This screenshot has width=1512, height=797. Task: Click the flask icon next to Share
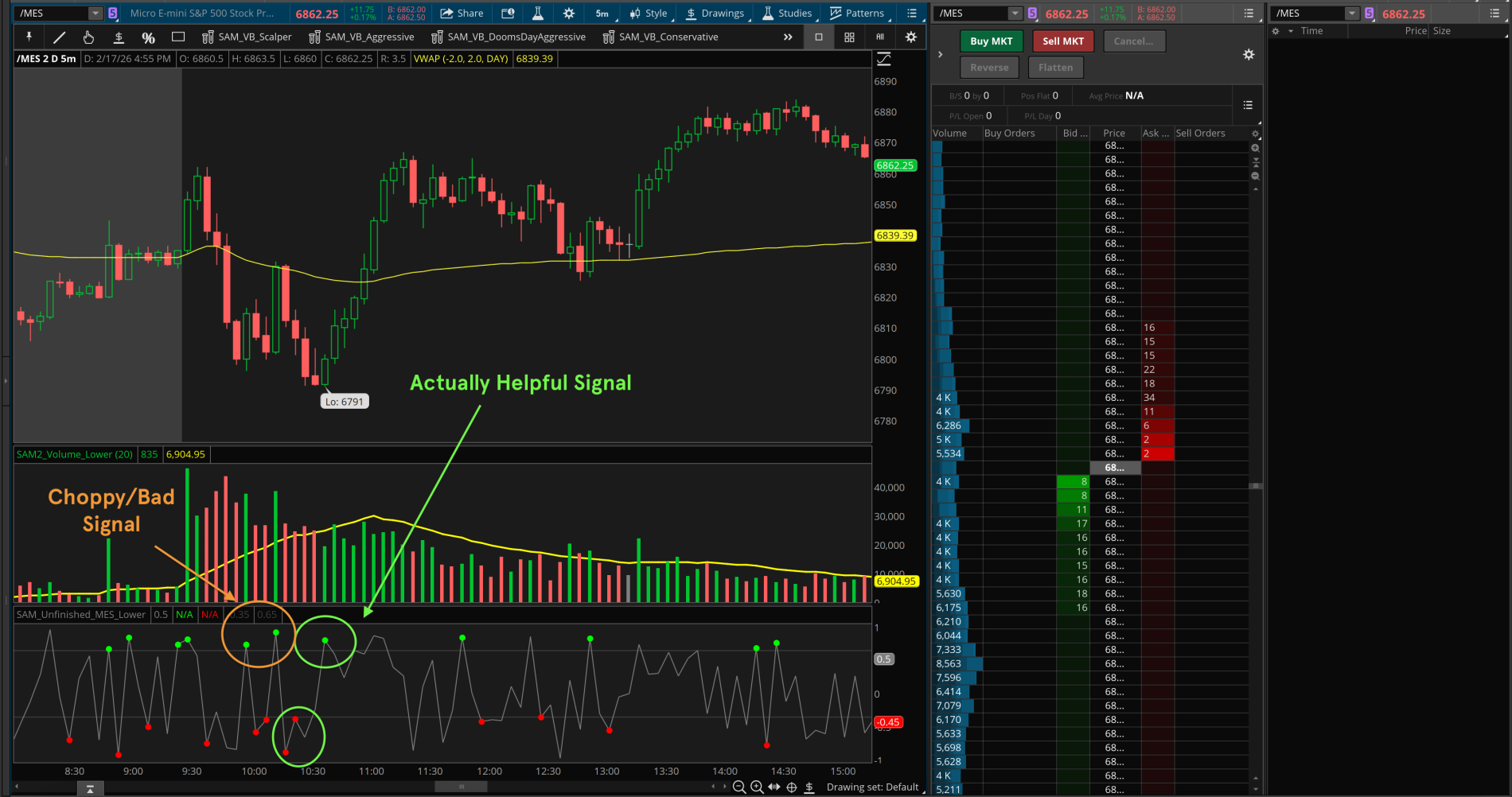pos(538,14)
